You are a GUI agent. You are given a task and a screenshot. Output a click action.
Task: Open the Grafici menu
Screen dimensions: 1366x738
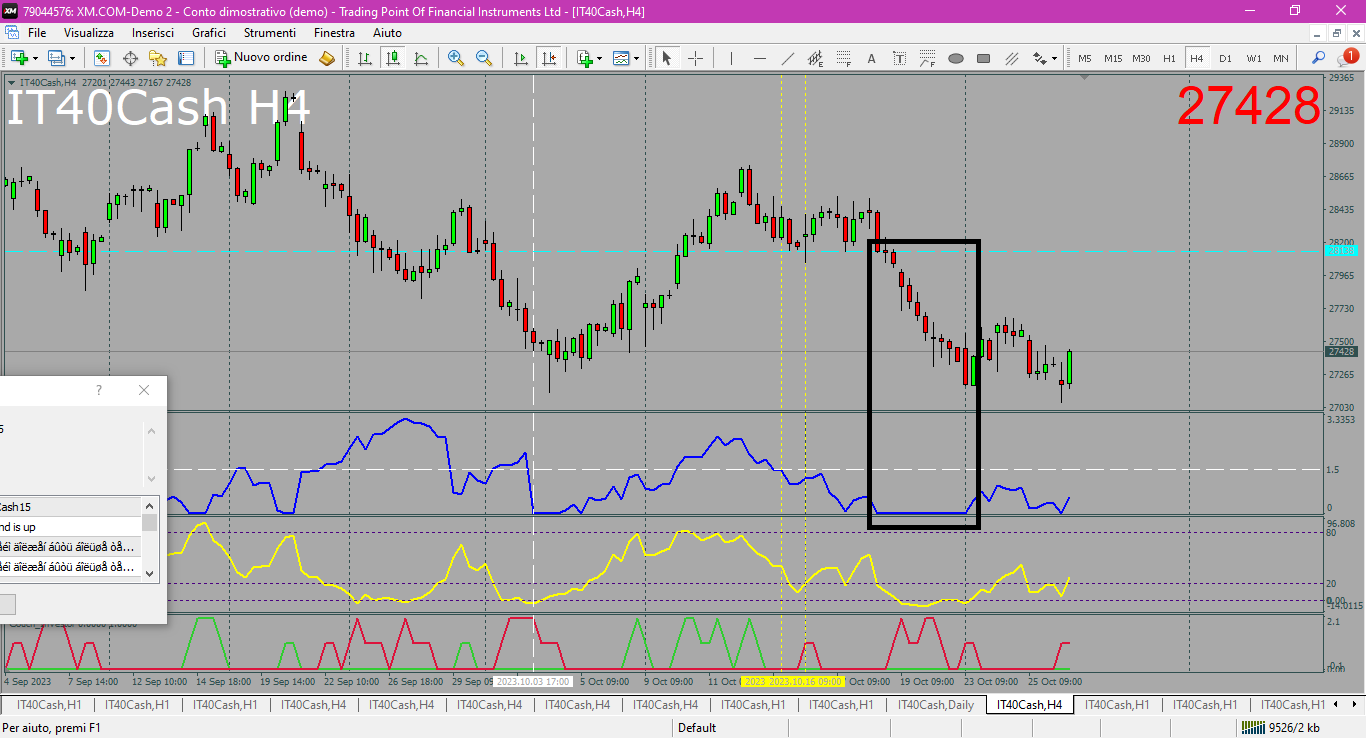[209, 33]
